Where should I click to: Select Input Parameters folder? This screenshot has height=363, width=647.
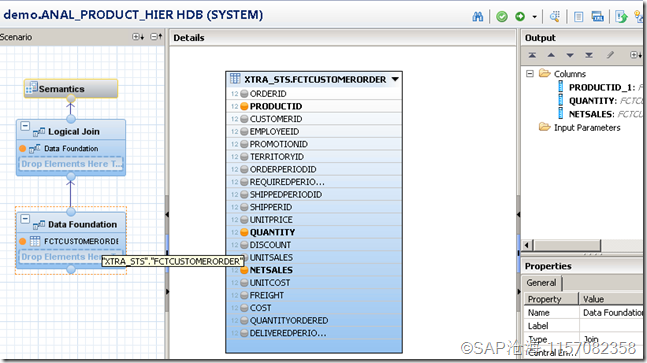pos(587,128)
